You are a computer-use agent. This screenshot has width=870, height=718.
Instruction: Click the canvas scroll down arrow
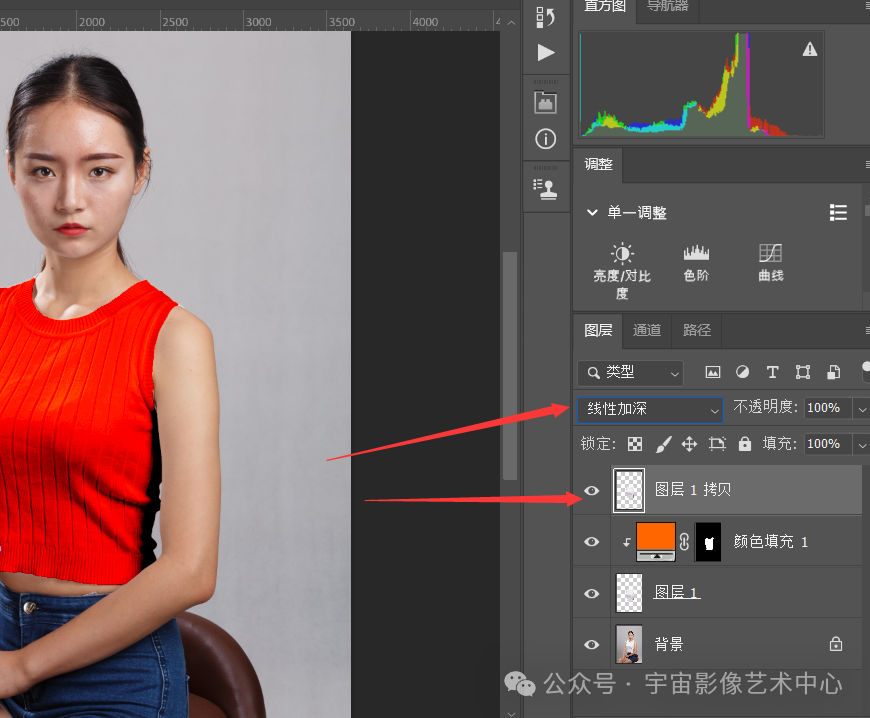click(511, 713)
